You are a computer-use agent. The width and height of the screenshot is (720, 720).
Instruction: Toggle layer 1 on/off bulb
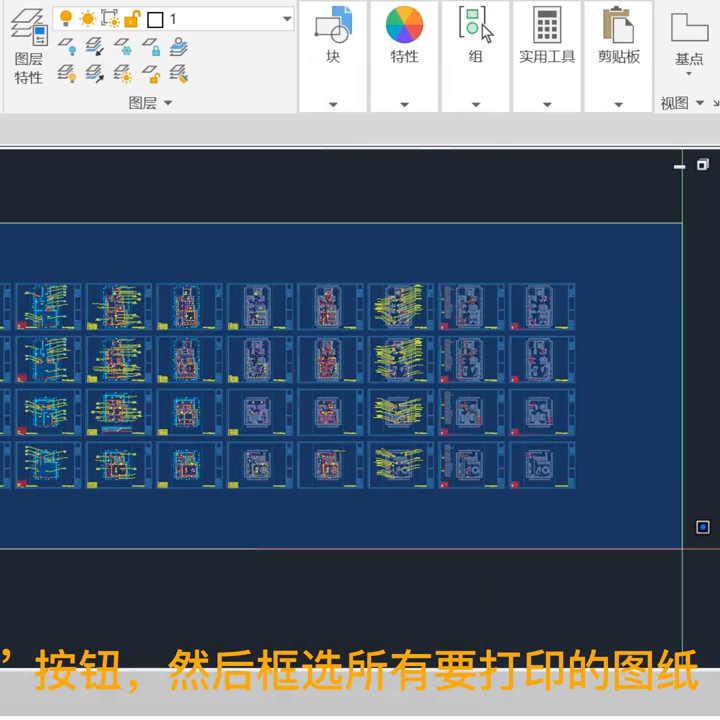click(x=66, y=18)
